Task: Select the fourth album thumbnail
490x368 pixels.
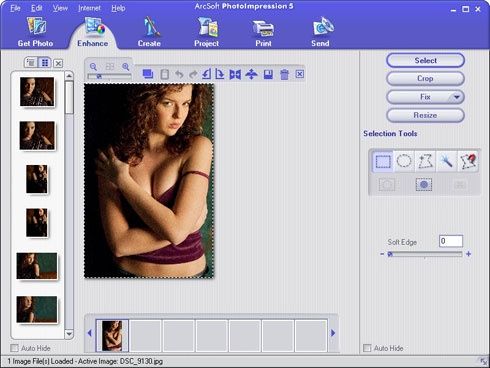Action: [37, 223]
